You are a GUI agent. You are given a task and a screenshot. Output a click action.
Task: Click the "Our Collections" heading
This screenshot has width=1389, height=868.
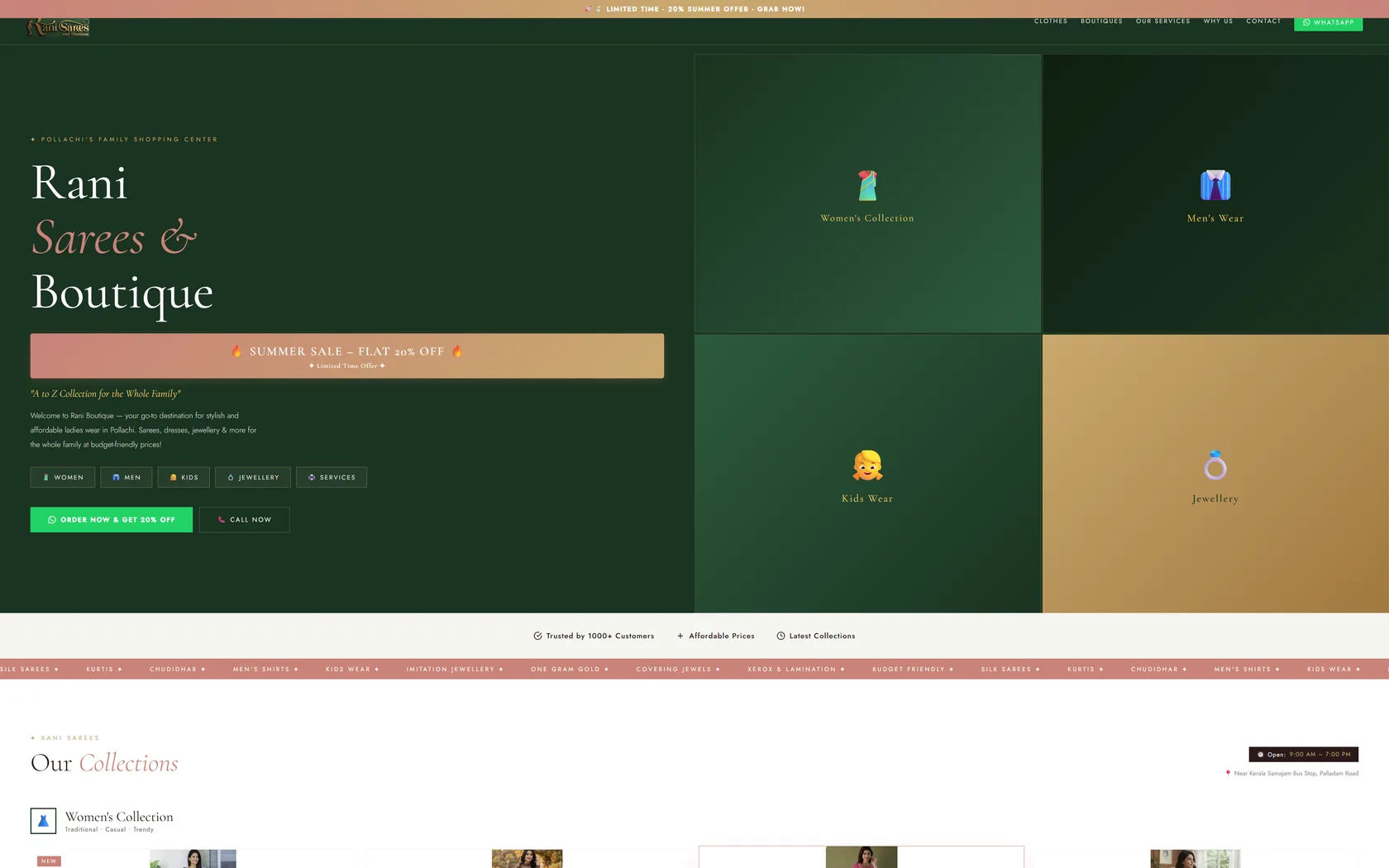104,763
